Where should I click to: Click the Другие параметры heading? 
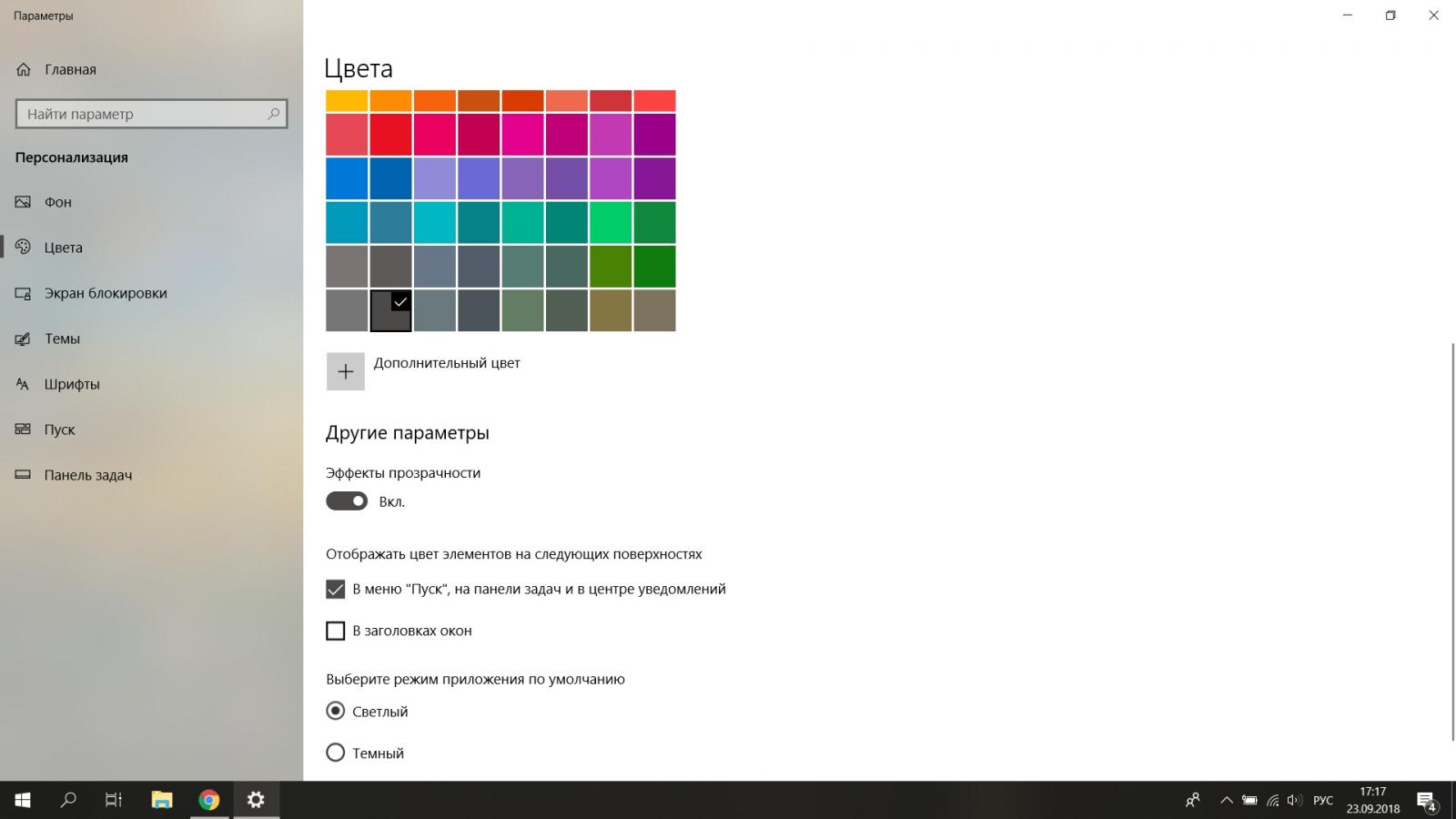(408, 432)
